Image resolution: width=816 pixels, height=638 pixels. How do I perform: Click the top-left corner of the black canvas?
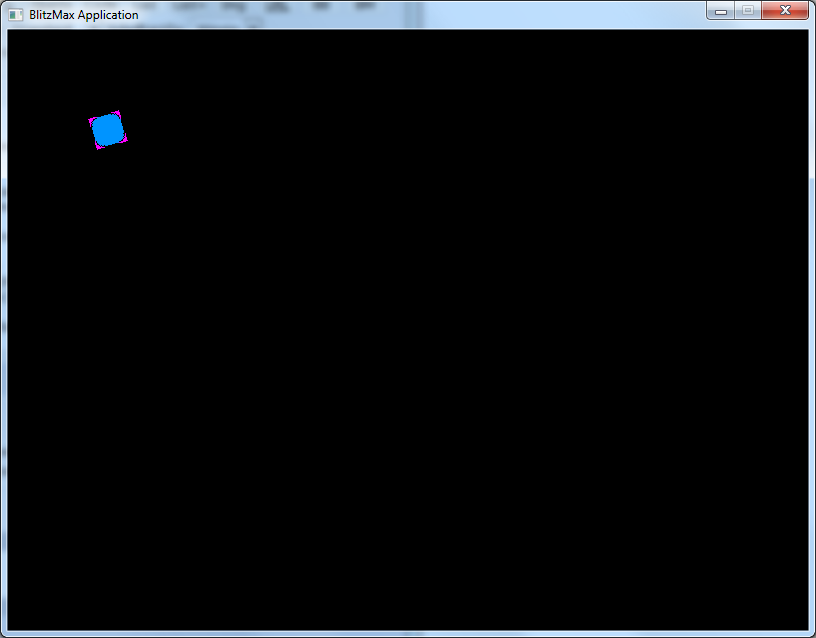10,33
